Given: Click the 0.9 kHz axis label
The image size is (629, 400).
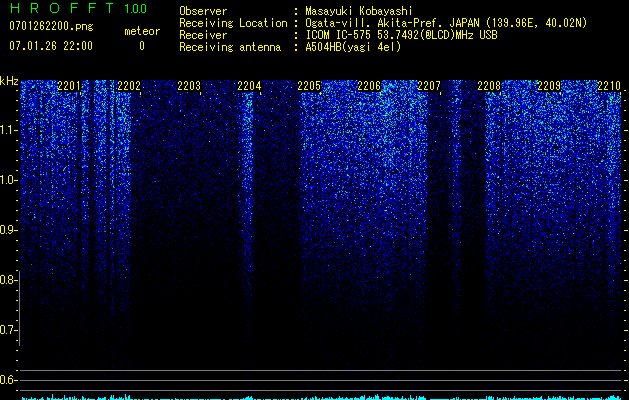Looking at the screenshot, I should (7, 230).
